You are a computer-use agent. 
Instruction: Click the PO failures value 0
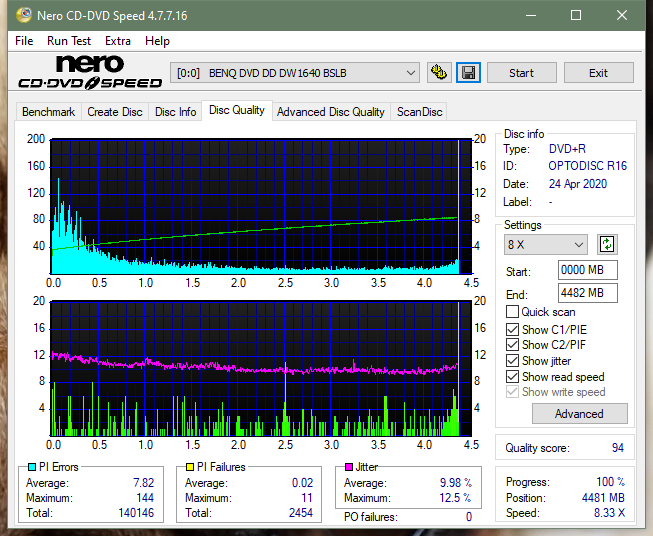click(x=469, y=517)
